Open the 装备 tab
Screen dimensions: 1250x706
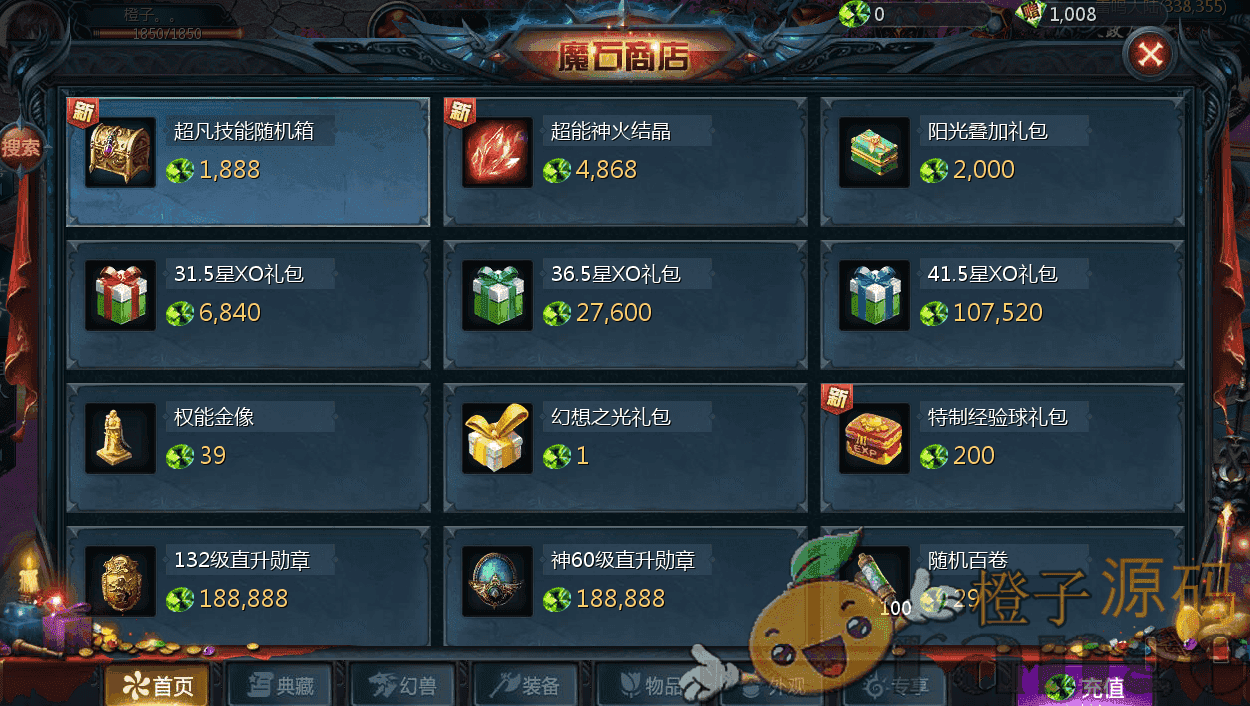(x=525, y=686)
